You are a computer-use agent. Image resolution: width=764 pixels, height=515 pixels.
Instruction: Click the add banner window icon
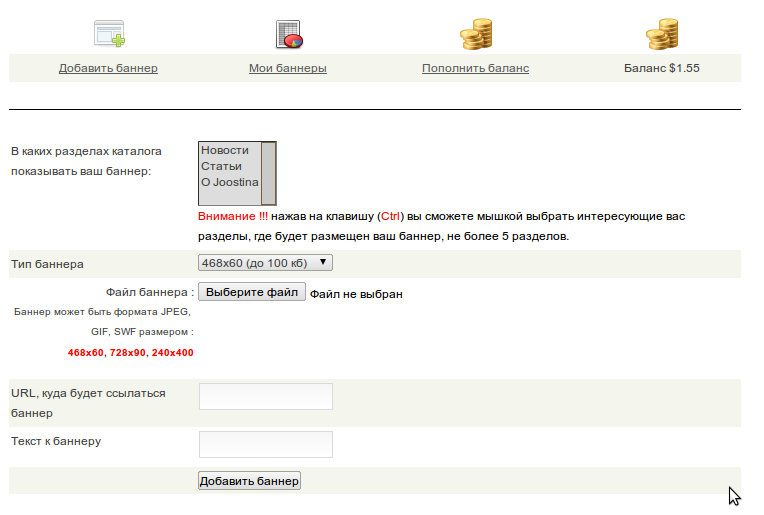coord(109,34)
